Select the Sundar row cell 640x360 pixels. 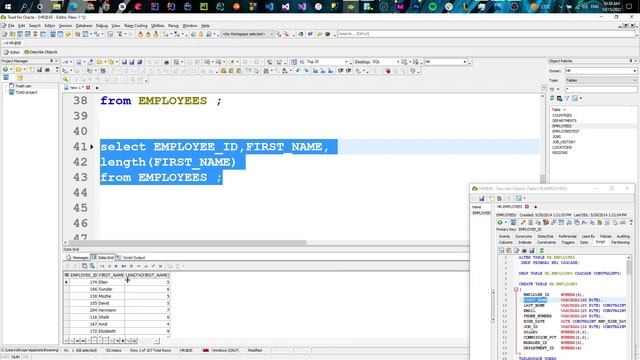pyautogui.click(x=111, y=289)
